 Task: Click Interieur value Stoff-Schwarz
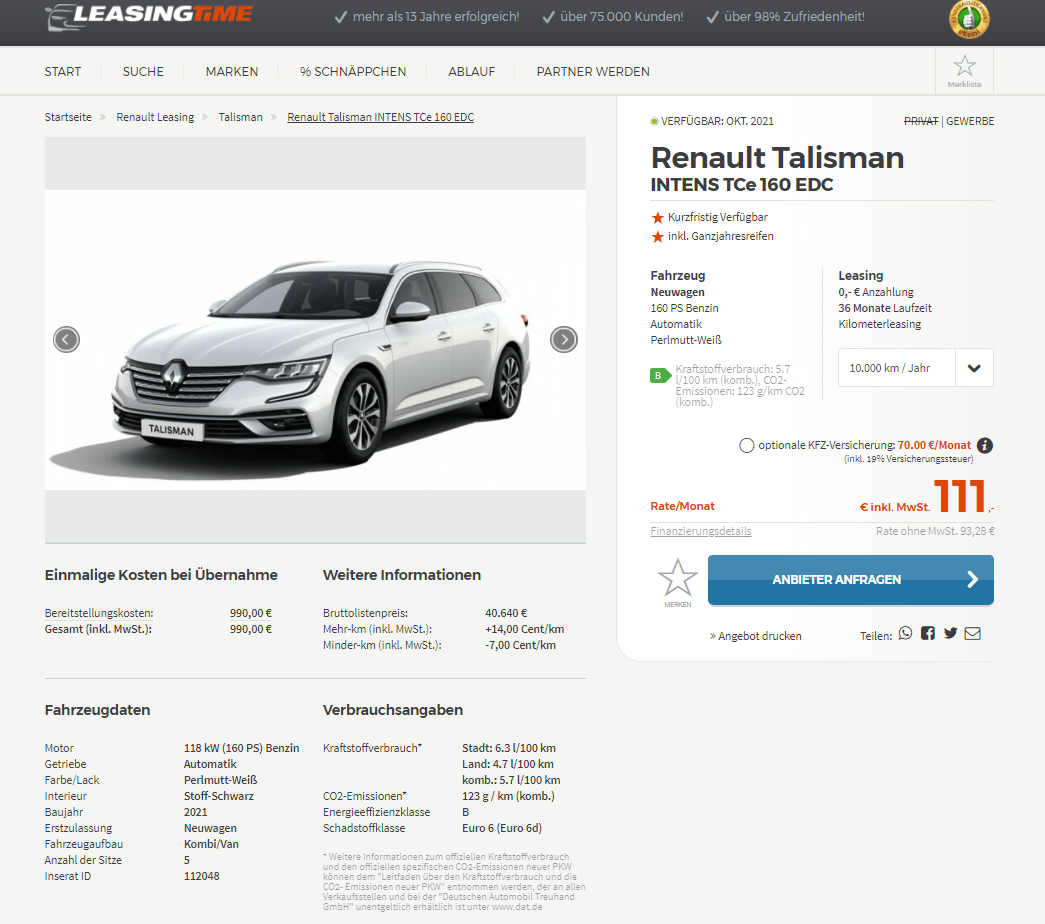point(219,796)
